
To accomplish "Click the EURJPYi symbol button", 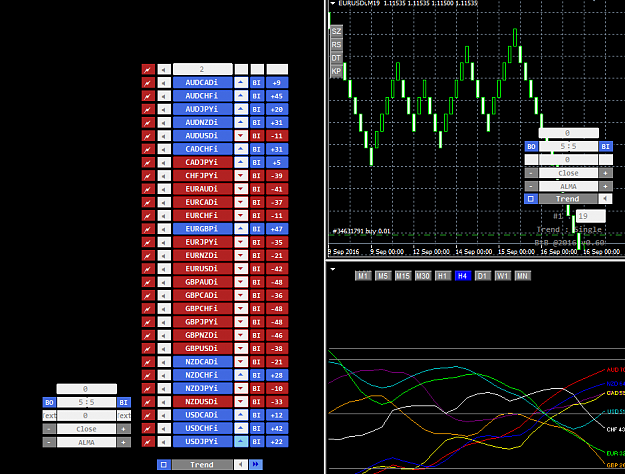I will 202,242.
